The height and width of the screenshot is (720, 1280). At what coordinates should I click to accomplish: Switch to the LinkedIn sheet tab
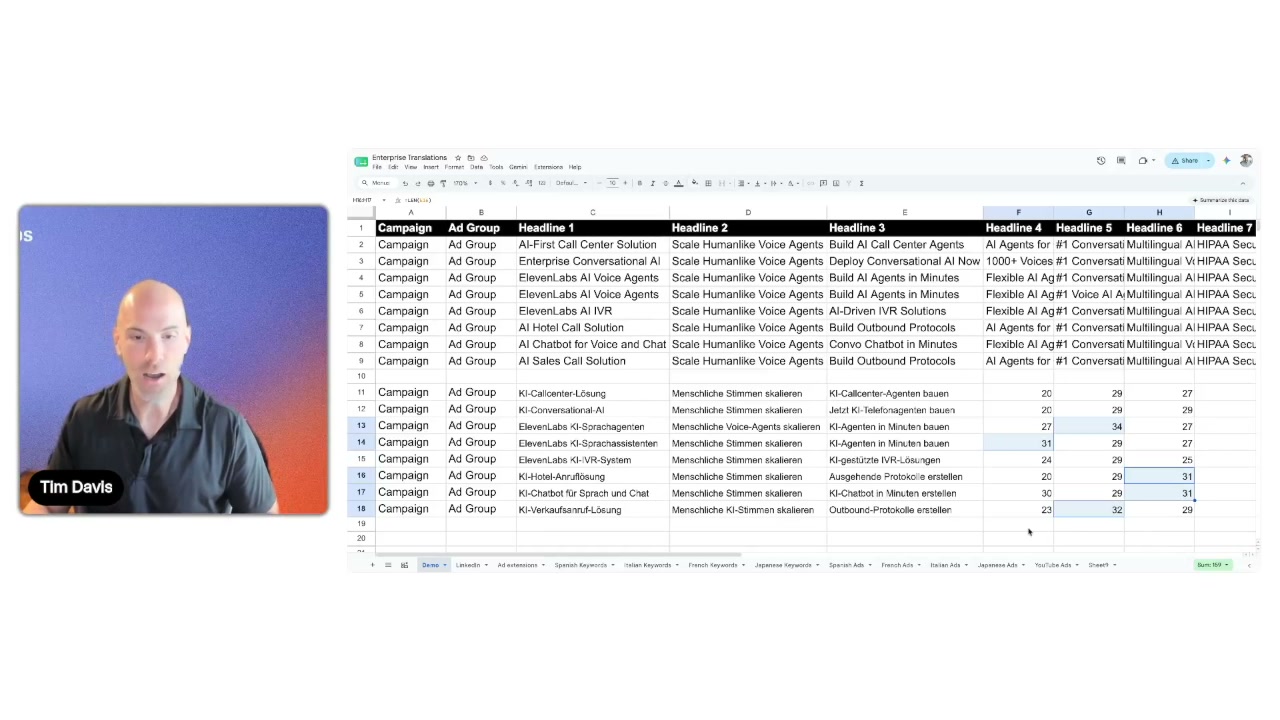[468, 565]
